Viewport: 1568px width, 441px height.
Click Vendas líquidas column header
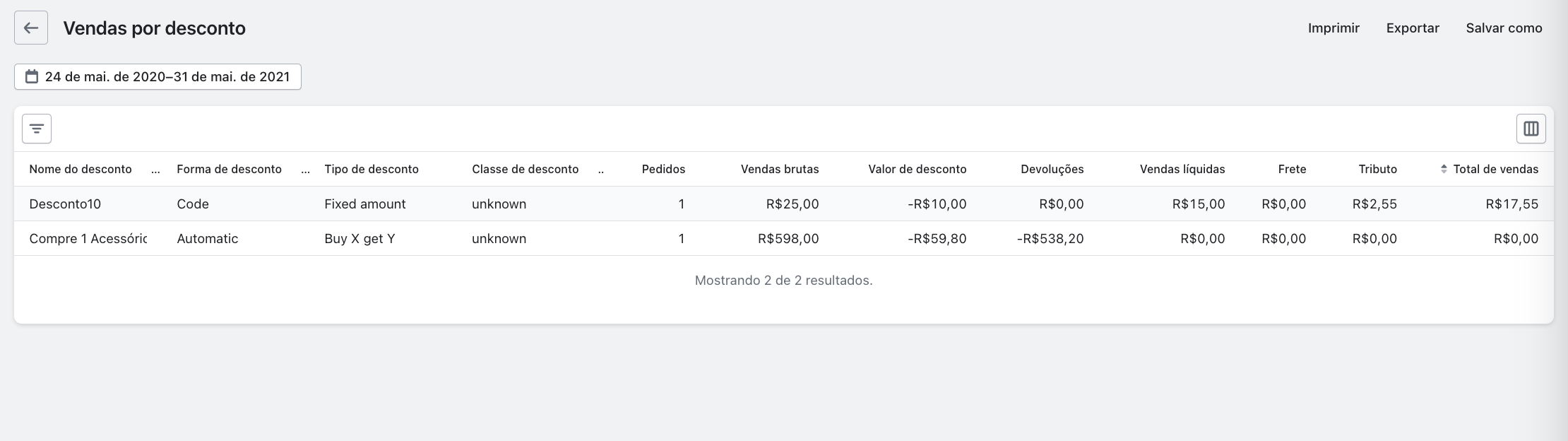[1182, 169]
